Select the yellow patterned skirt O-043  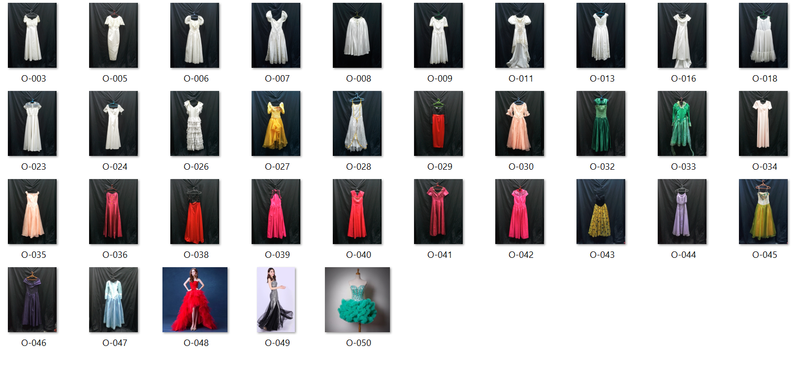point(601,212)
